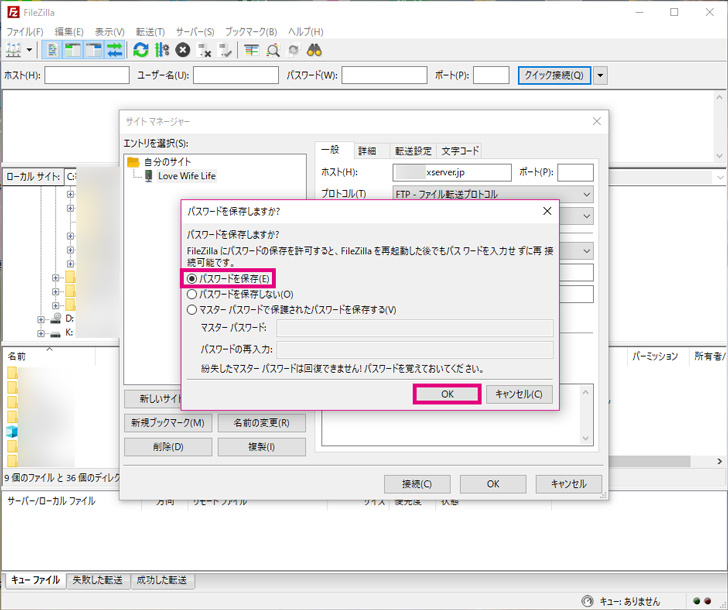This screenshot has height=610, width=728.
Task: Toggle remote directory tree display icon
Action: pyautogui.click(x=94, y=50)
